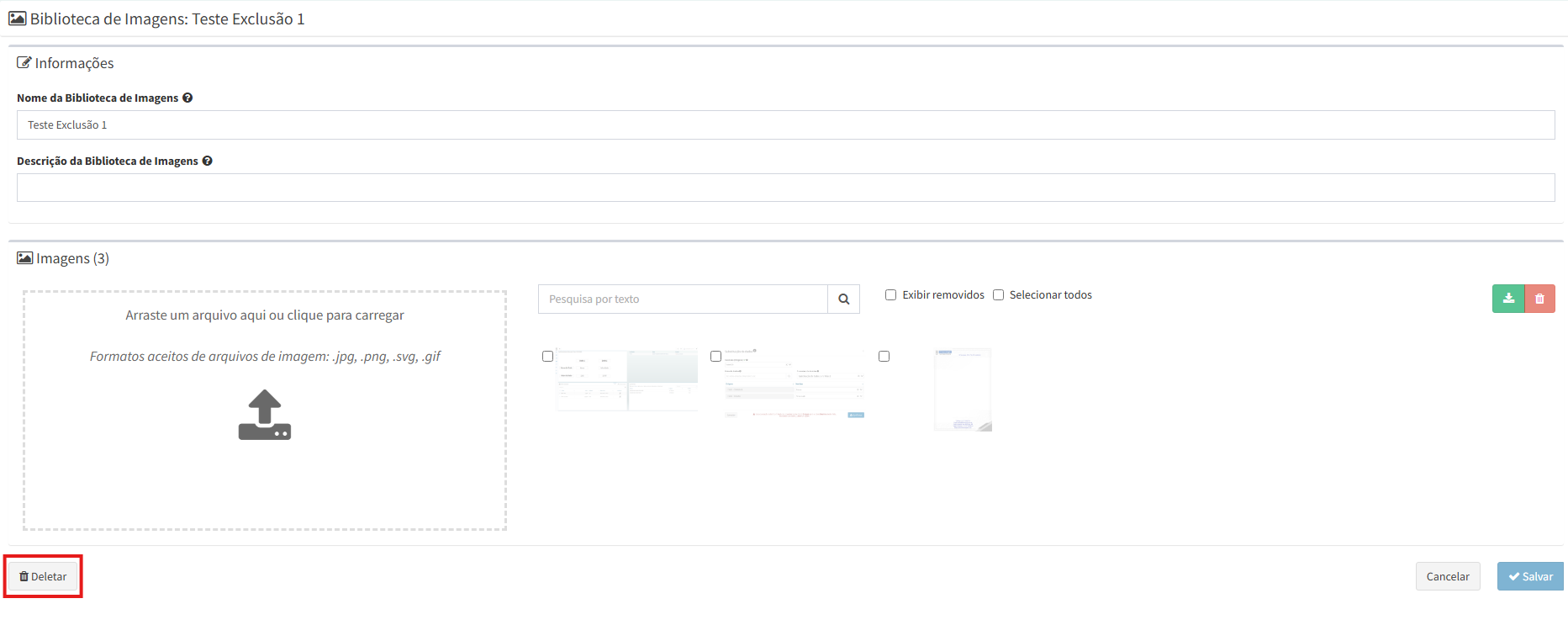Click the Deletar button
Image resolution: width=1568 pixels, height=625 pixels.
point(43,576)
